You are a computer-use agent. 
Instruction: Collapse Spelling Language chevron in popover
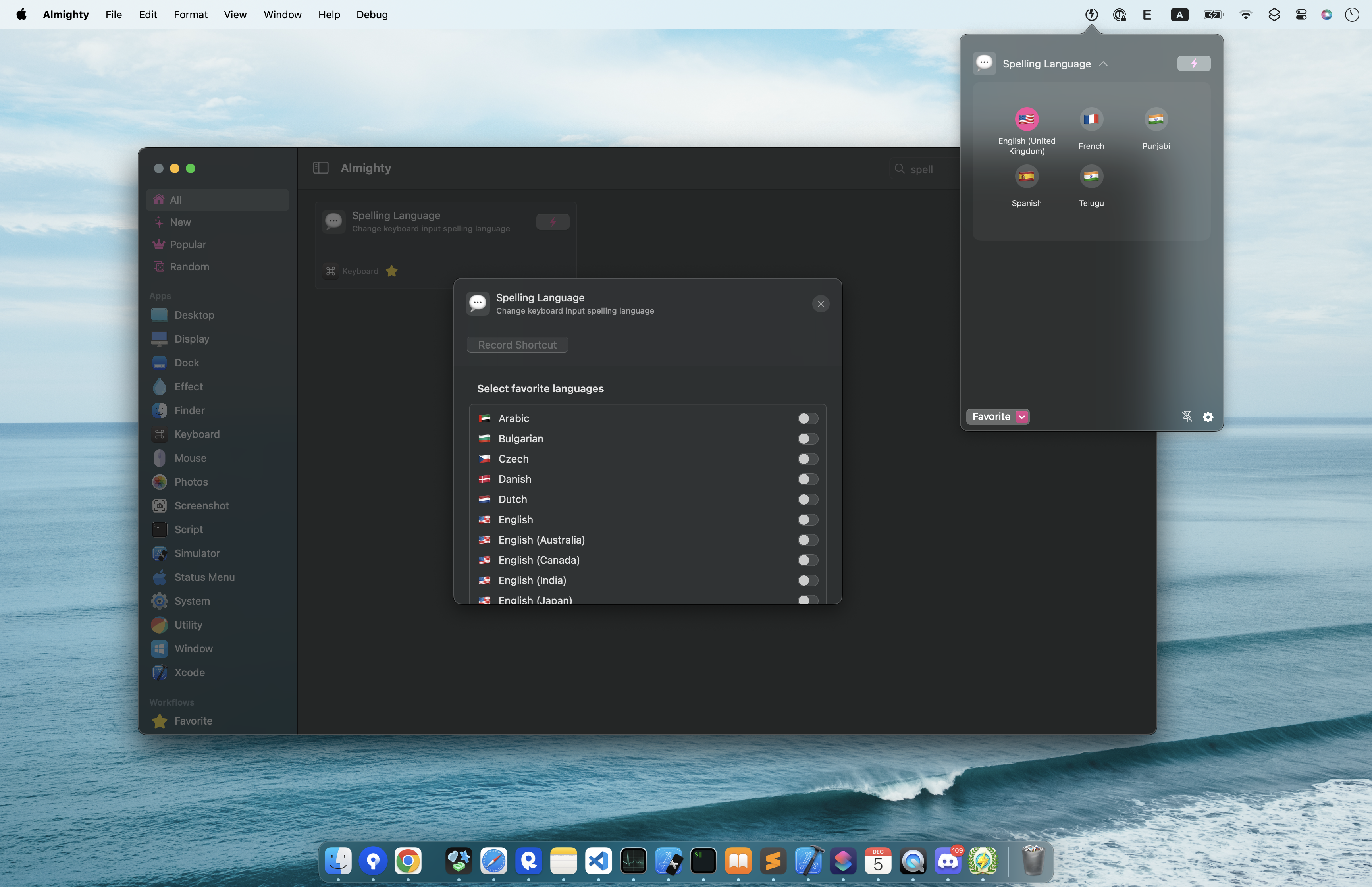pyautogui.click(x=1102, y=64)
